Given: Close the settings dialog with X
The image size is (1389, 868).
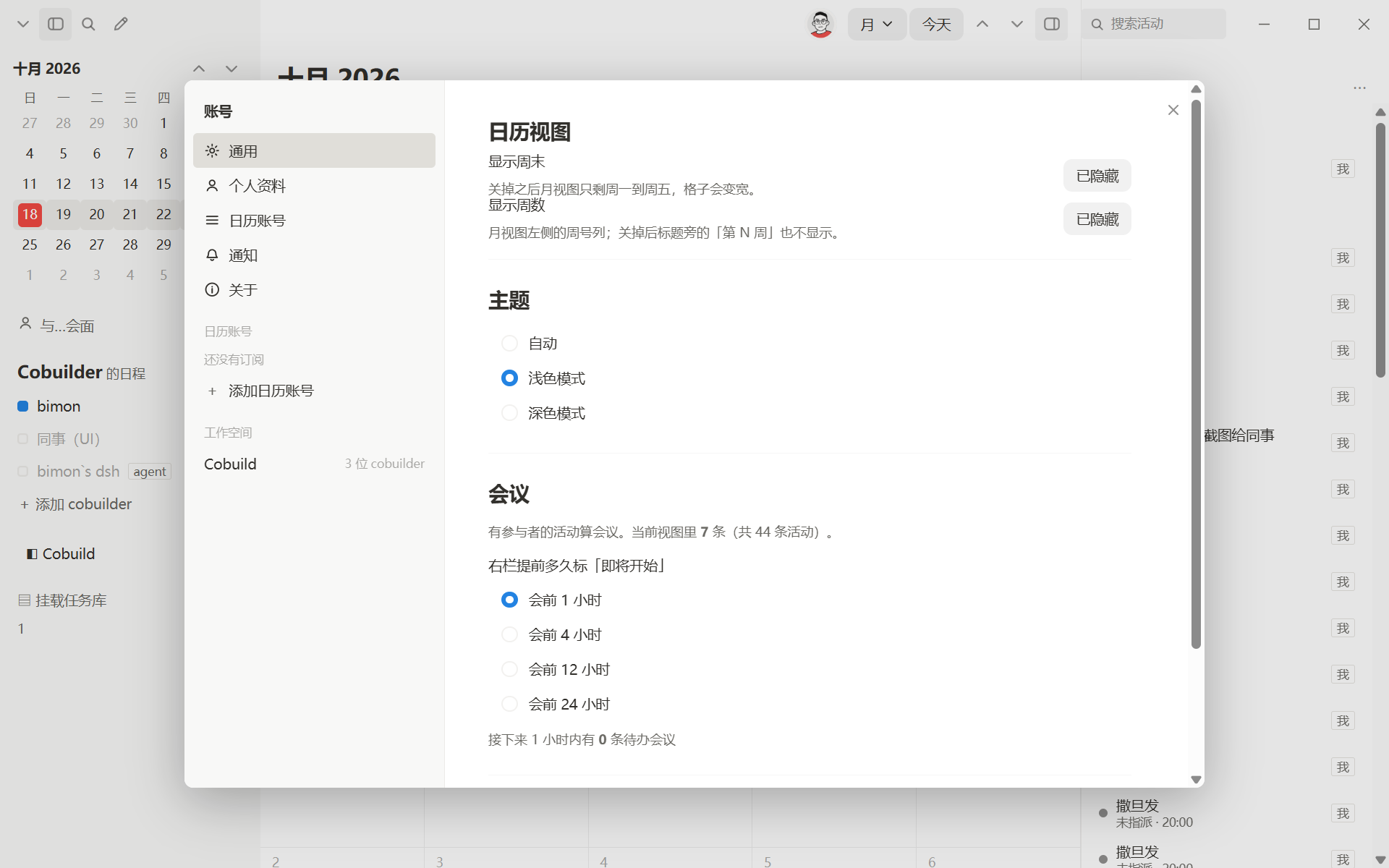Looking at the screenshot, I should [1173, 110].
